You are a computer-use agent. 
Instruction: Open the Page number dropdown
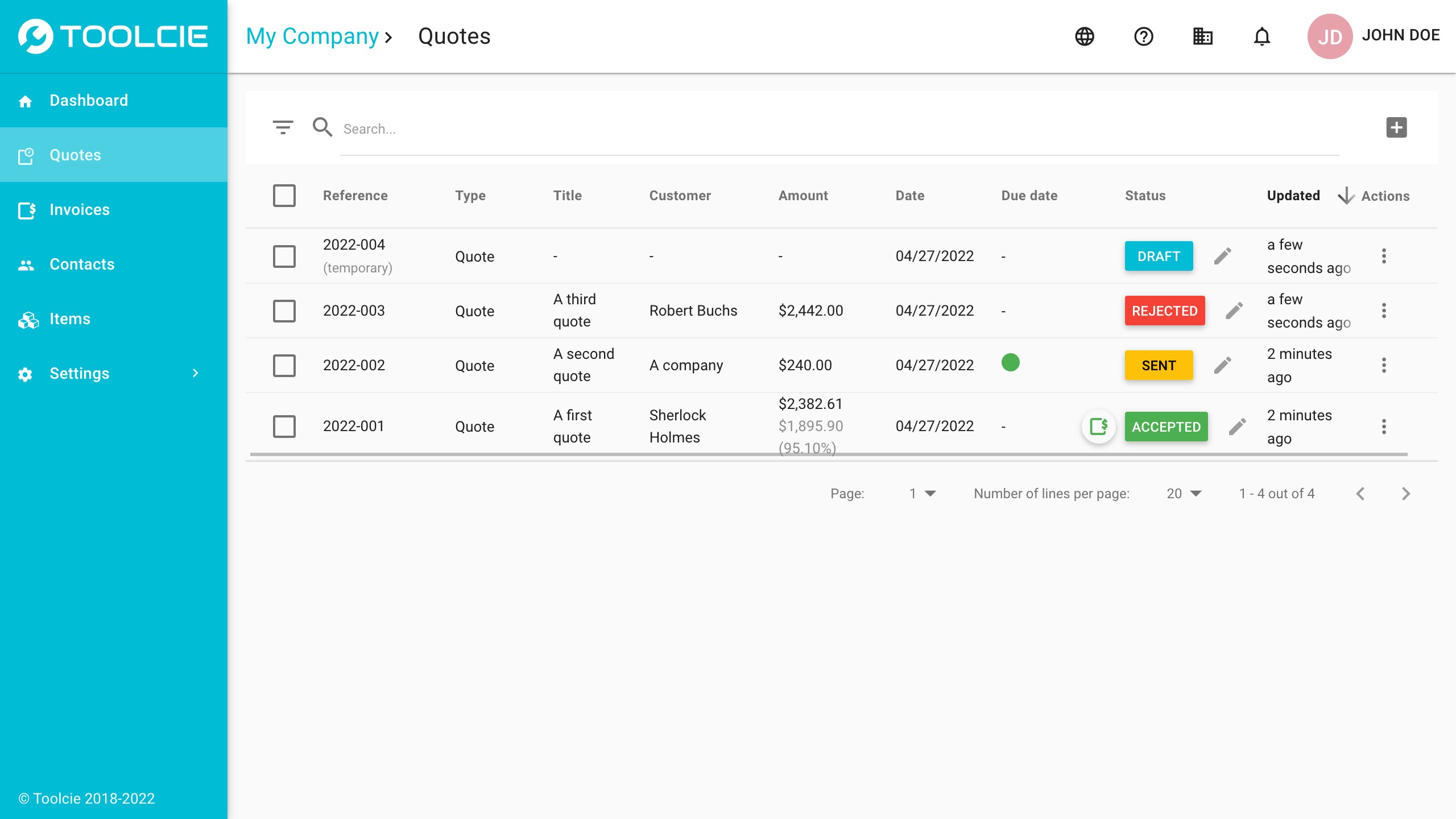click(922, 494)
